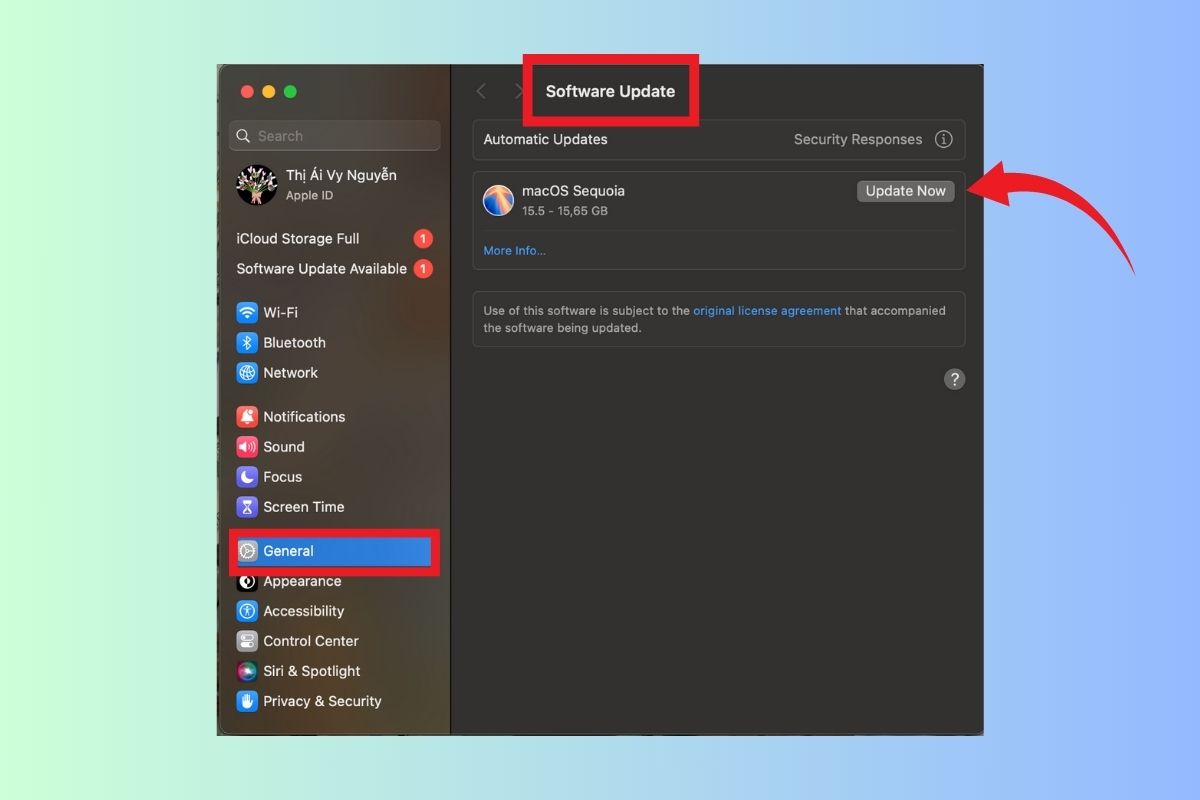Select Notifications in the sidebar
The image size is (1200, 800).
[335, 417]
